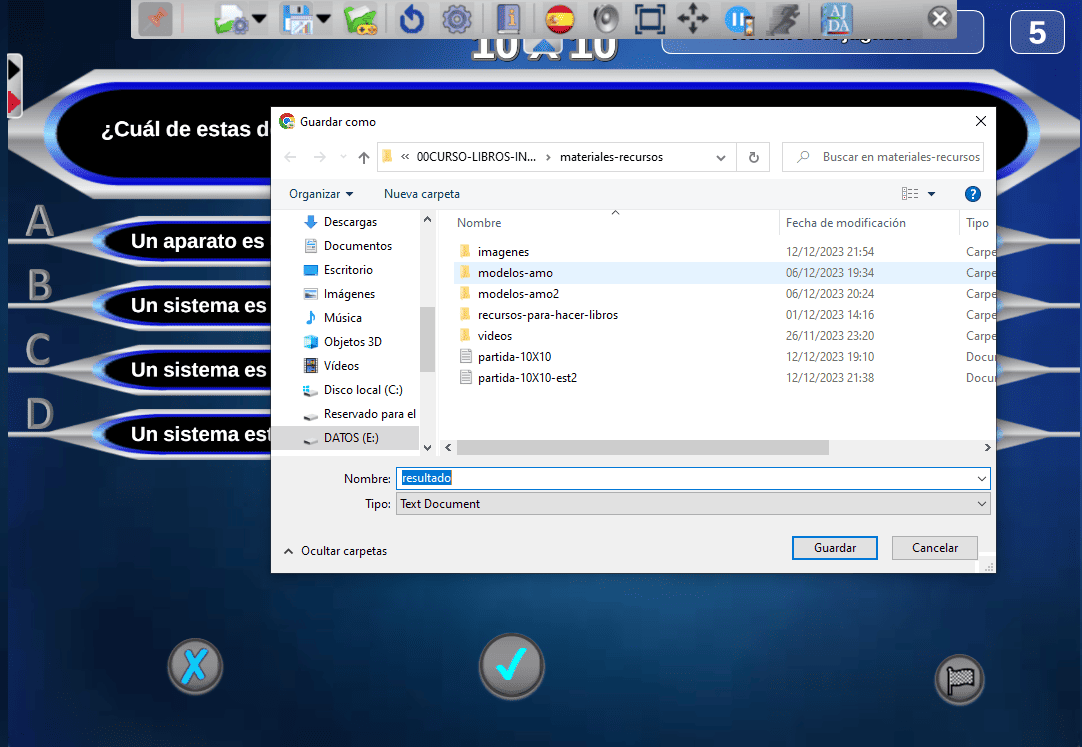This screenshot has height=747, width=1082.
Task: Click the red pushpin icon in toolbar
Action: point(155,19)
